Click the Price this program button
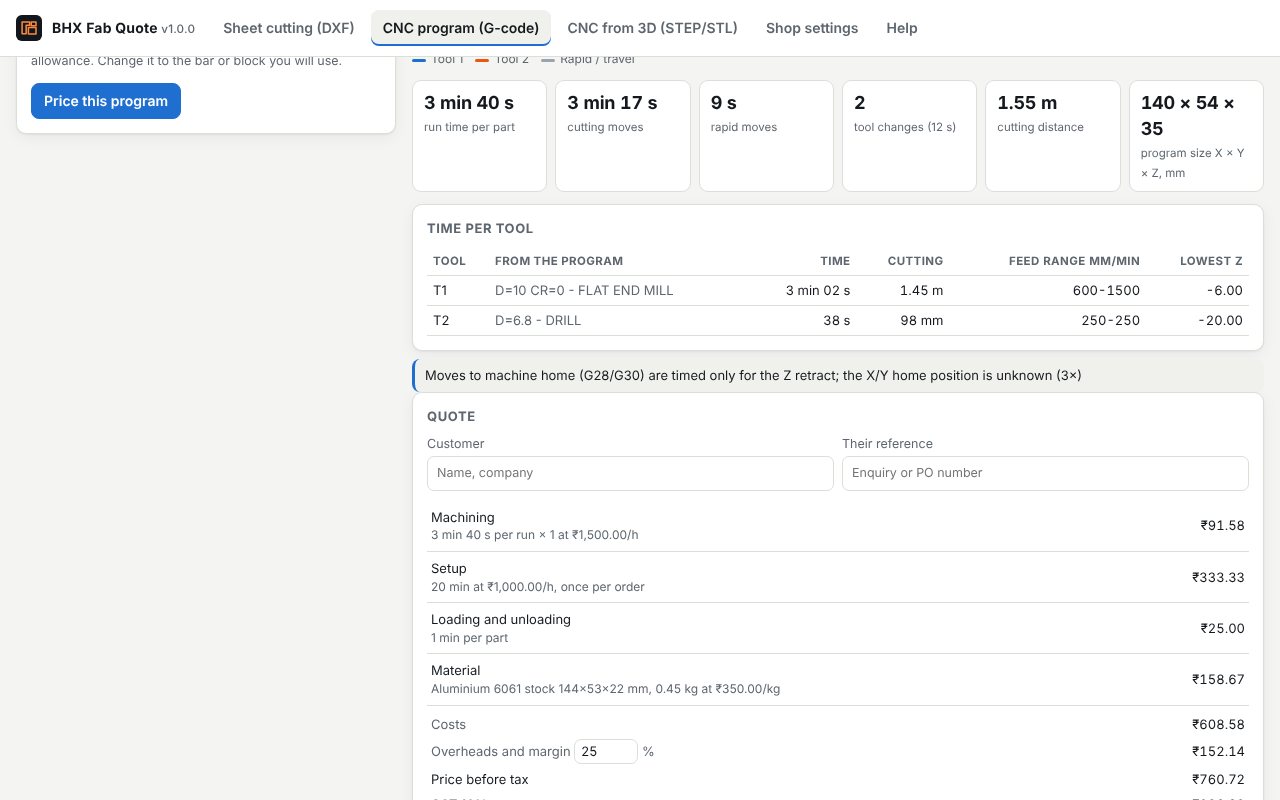The image size is (1280, 800). point(106,101)
